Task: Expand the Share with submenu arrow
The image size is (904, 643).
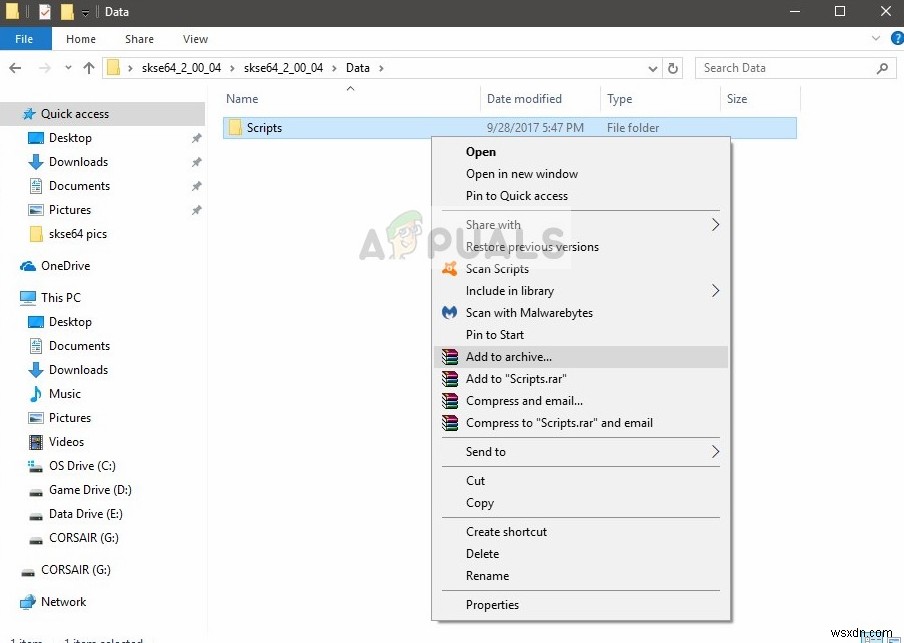Action: coord(715,225)
